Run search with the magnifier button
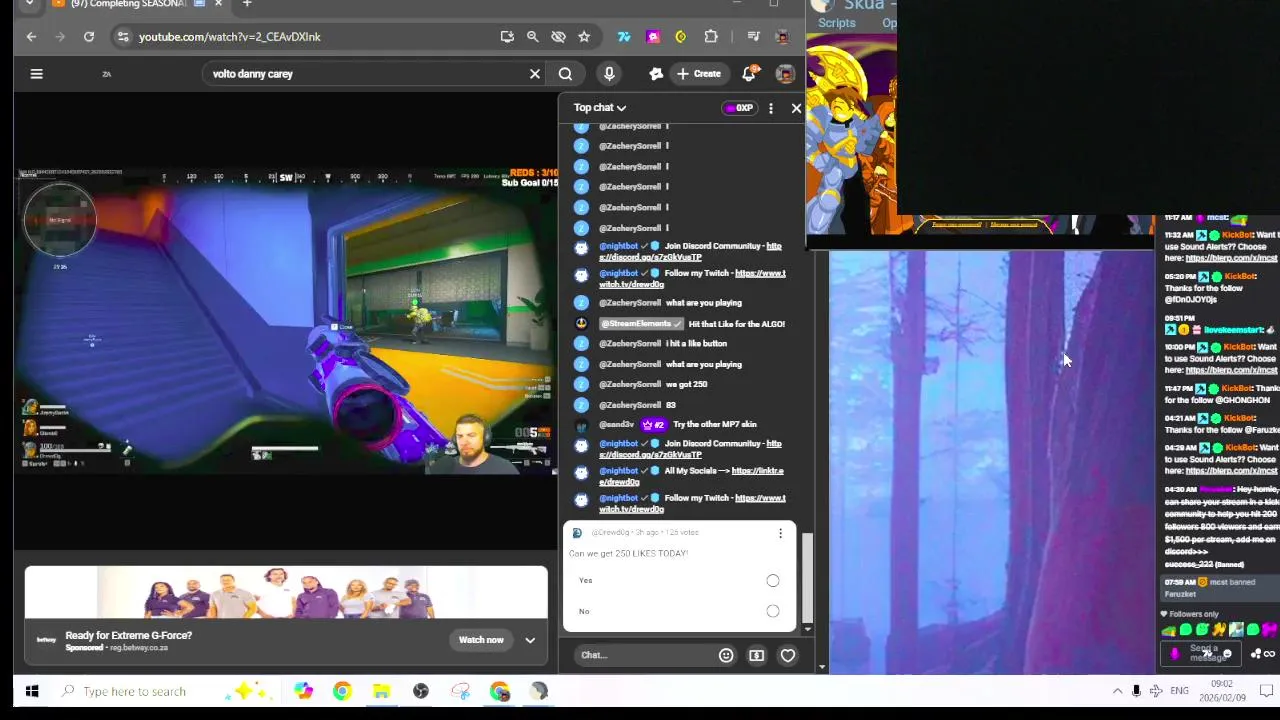 (x=565, y=73)
